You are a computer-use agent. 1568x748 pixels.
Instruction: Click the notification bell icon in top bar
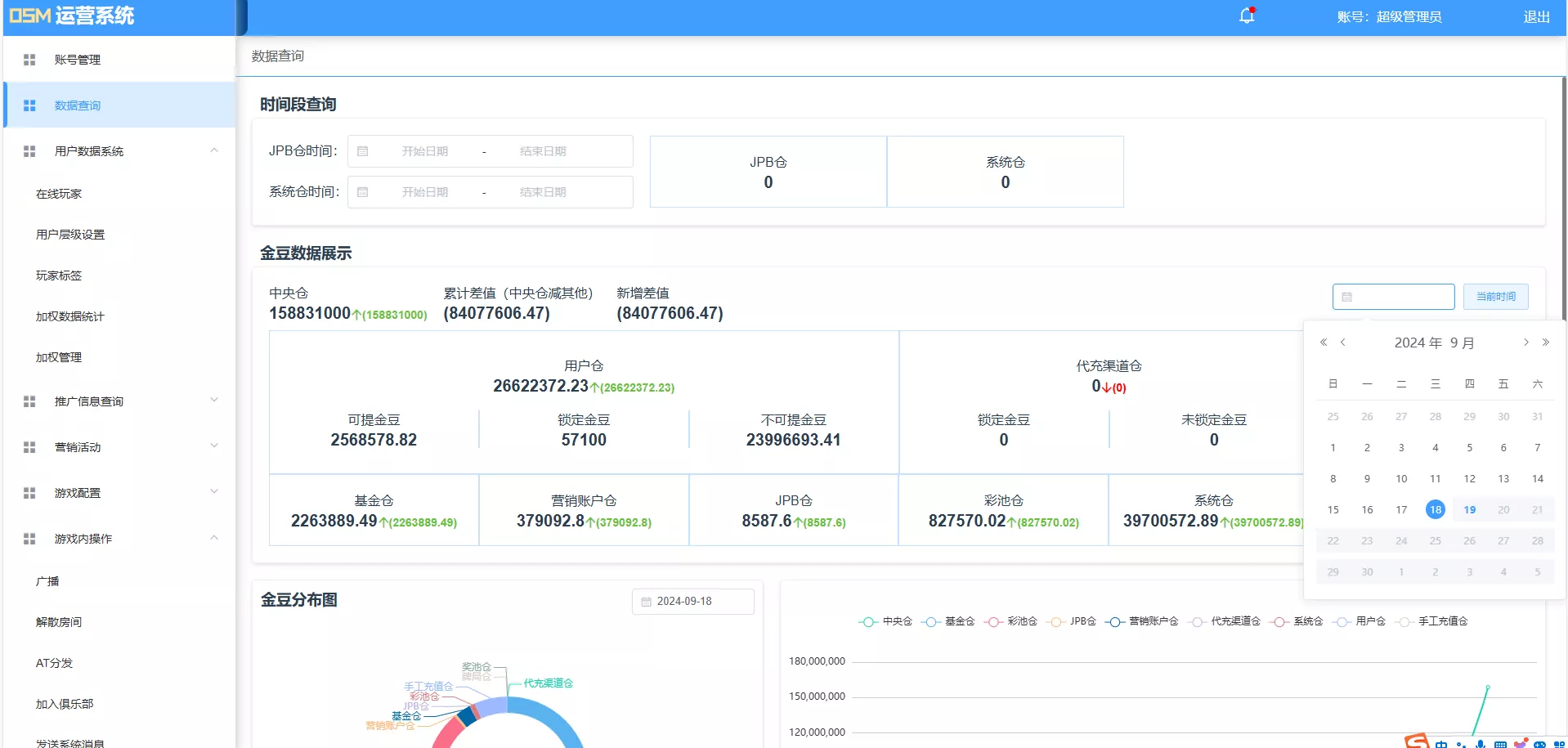1244,15
